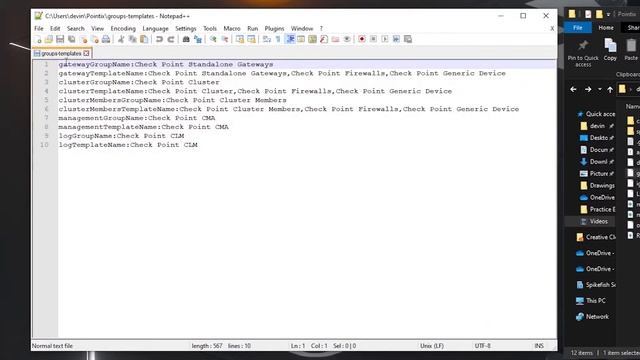Click the Stop Recording macro icon
This screenshot has height=360, width=640.
tap(373, 39)
